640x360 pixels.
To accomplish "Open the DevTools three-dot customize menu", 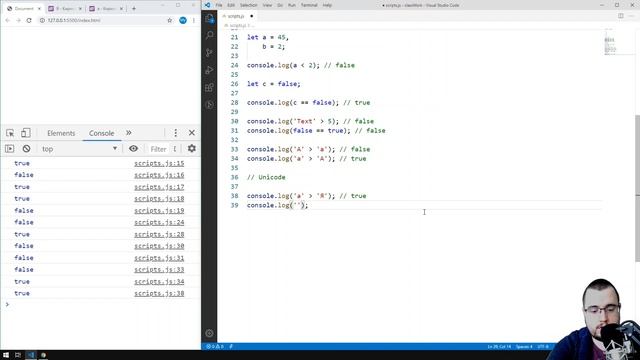I will click(x=176, y=133).
